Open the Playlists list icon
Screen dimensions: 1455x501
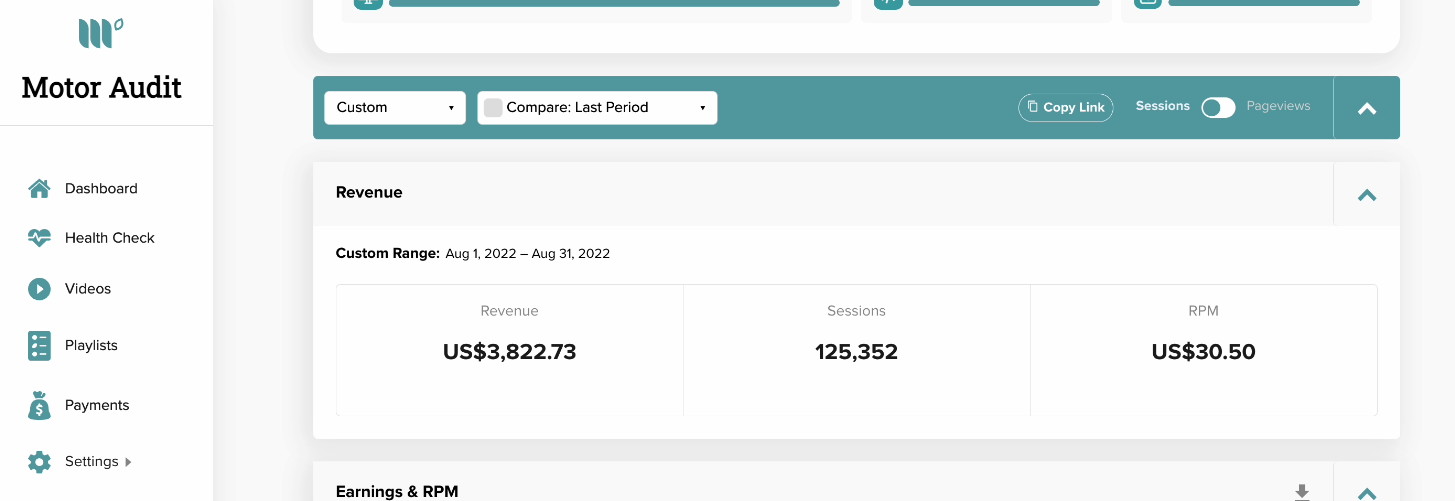pyautogui.click(x=39, y=345)
